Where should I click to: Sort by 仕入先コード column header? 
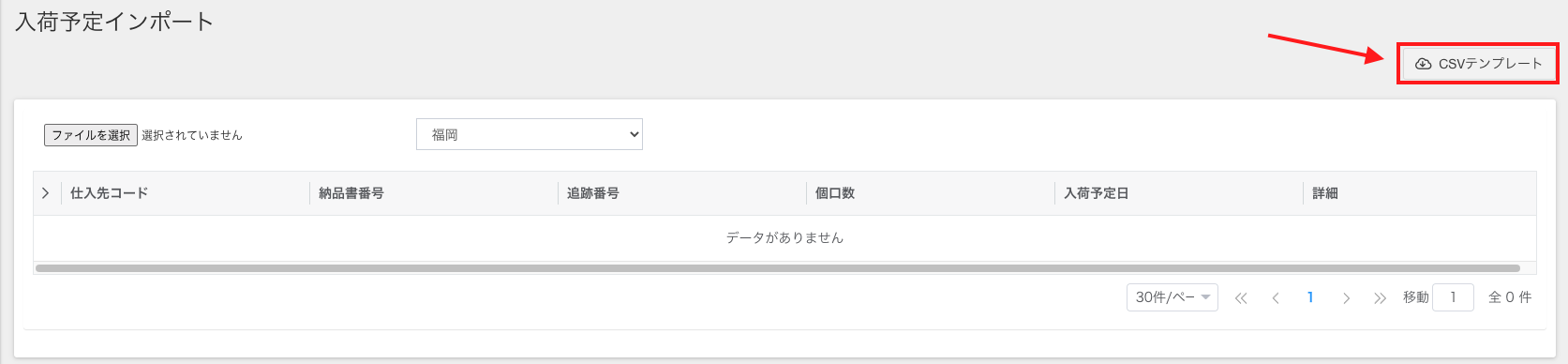(110, 193)
